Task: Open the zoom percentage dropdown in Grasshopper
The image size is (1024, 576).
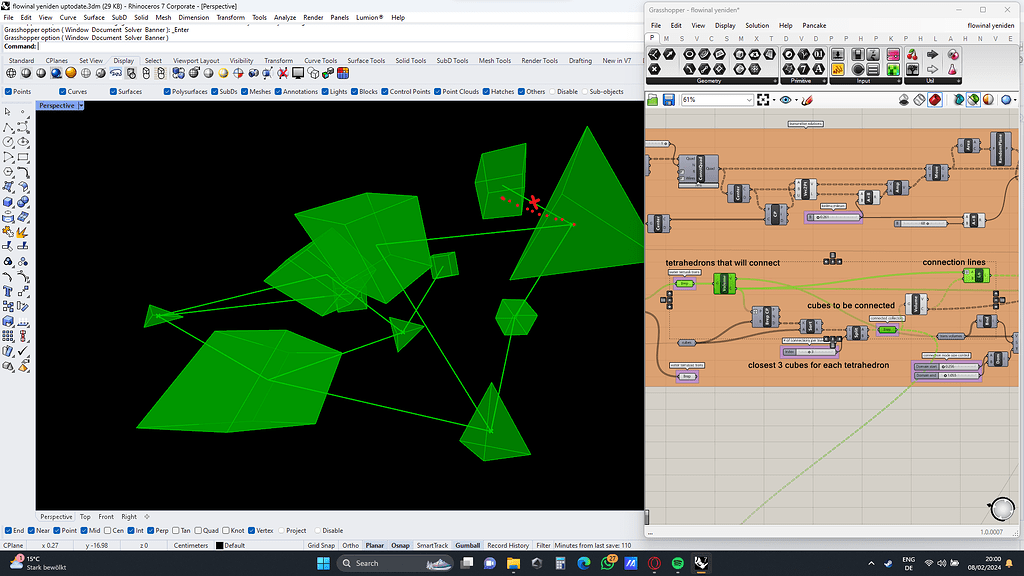Action: click(749, 100)
